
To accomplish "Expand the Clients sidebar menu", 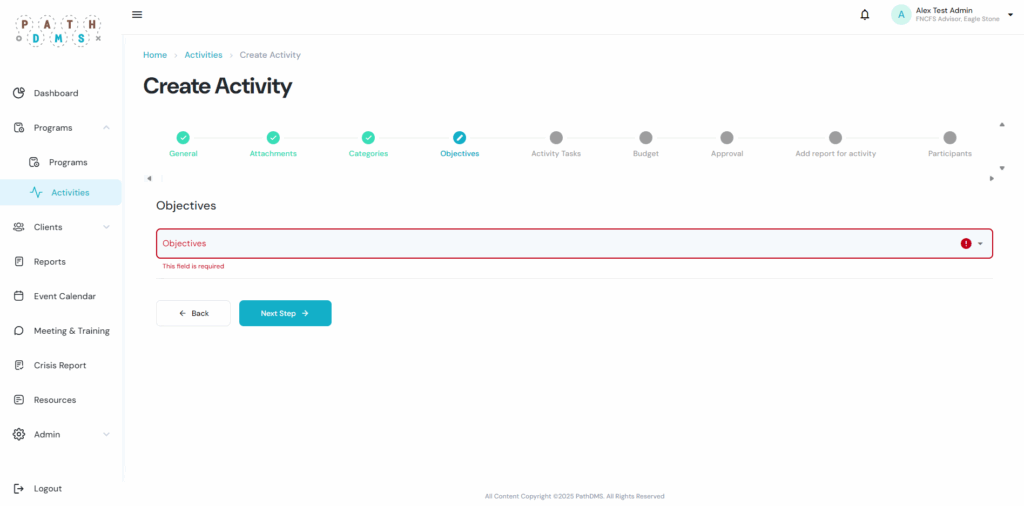I will click(x=106, y=227).
